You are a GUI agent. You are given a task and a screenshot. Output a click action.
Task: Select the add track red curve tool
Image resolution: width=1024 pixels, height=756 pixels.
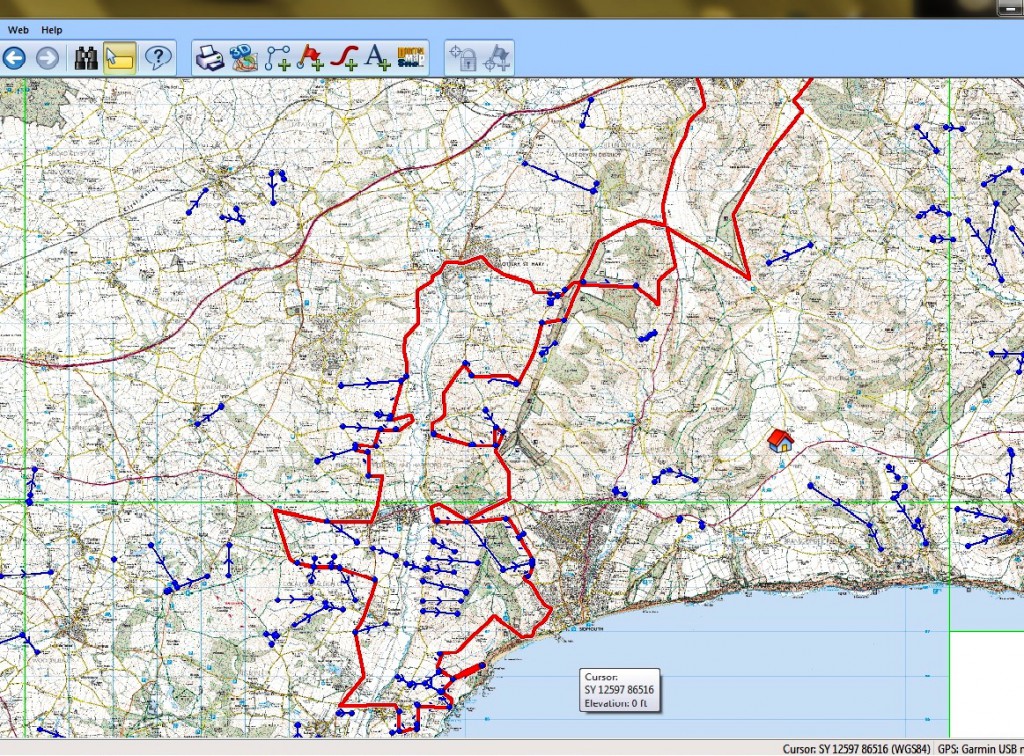pyautogui.click(x=344, y=59)
